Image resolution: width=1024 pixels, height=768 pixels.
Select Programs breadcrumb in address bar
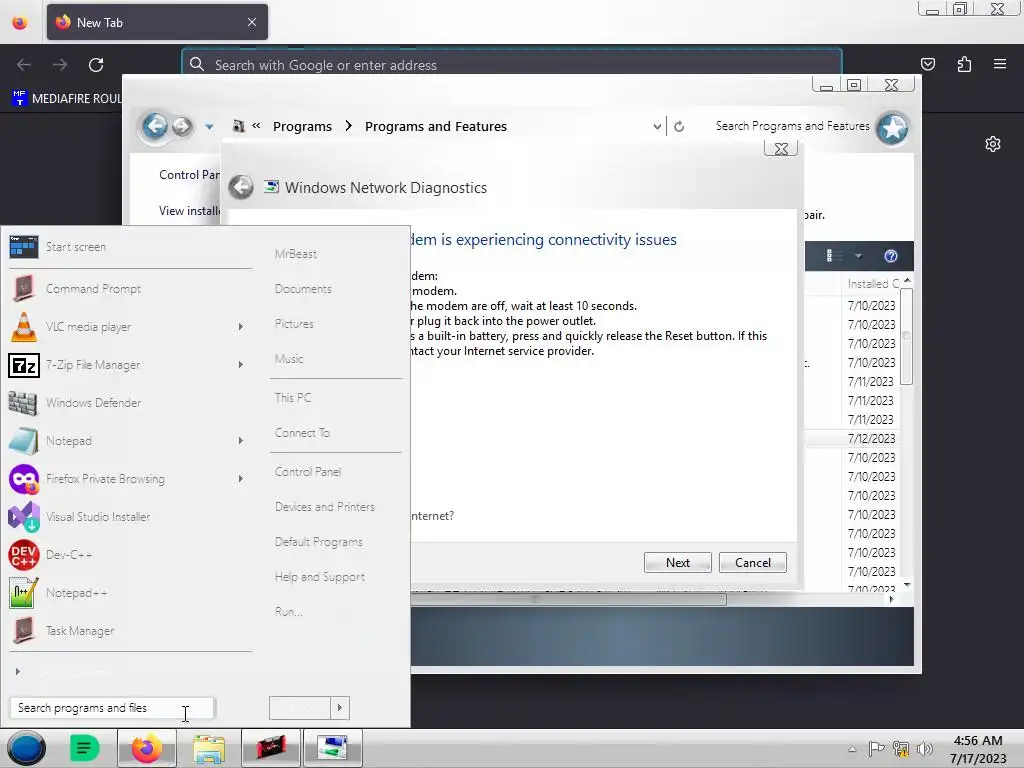[x=302, y=127]
